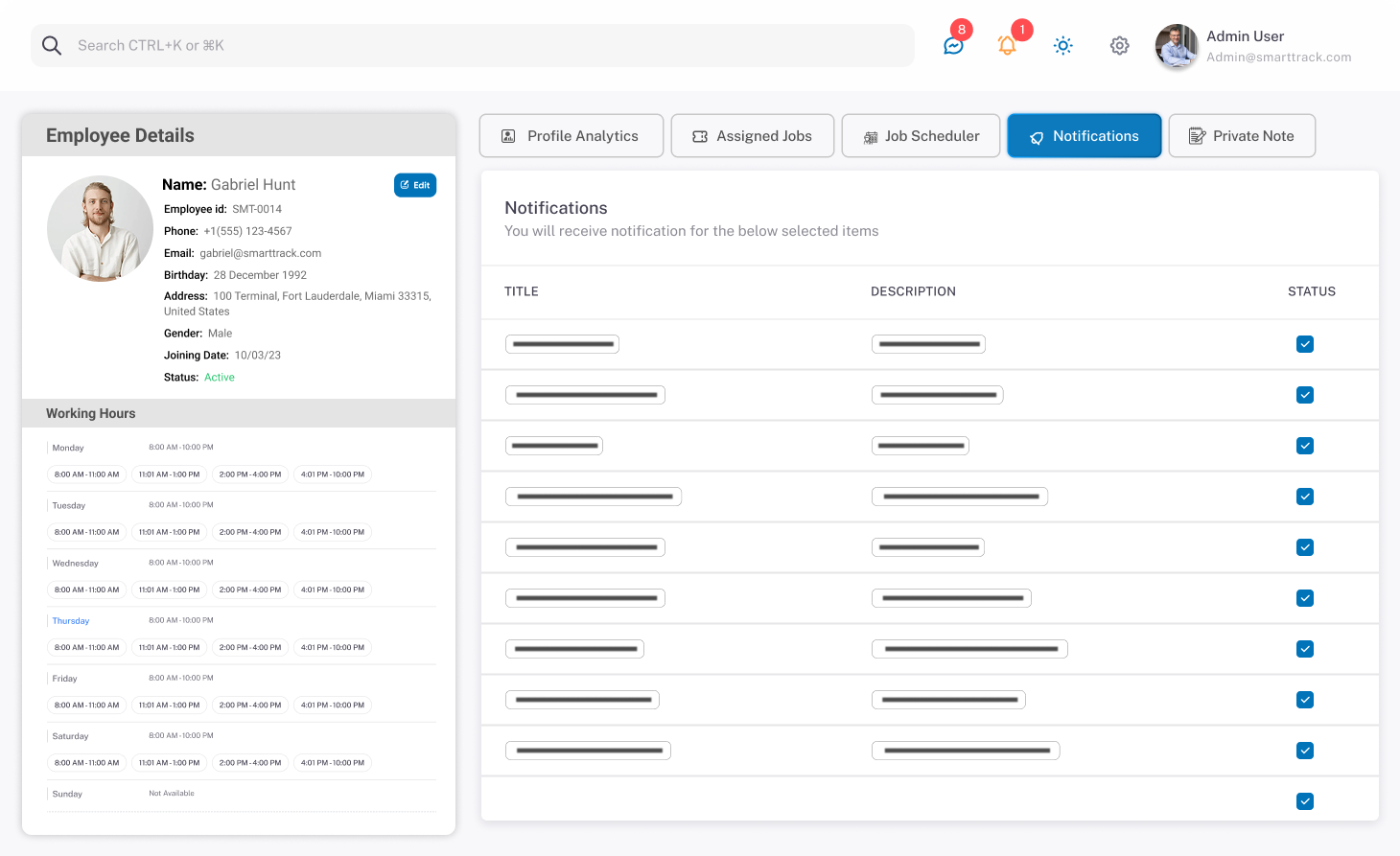
Task: Open settings via the gear icon
Action: [1119, 45]
